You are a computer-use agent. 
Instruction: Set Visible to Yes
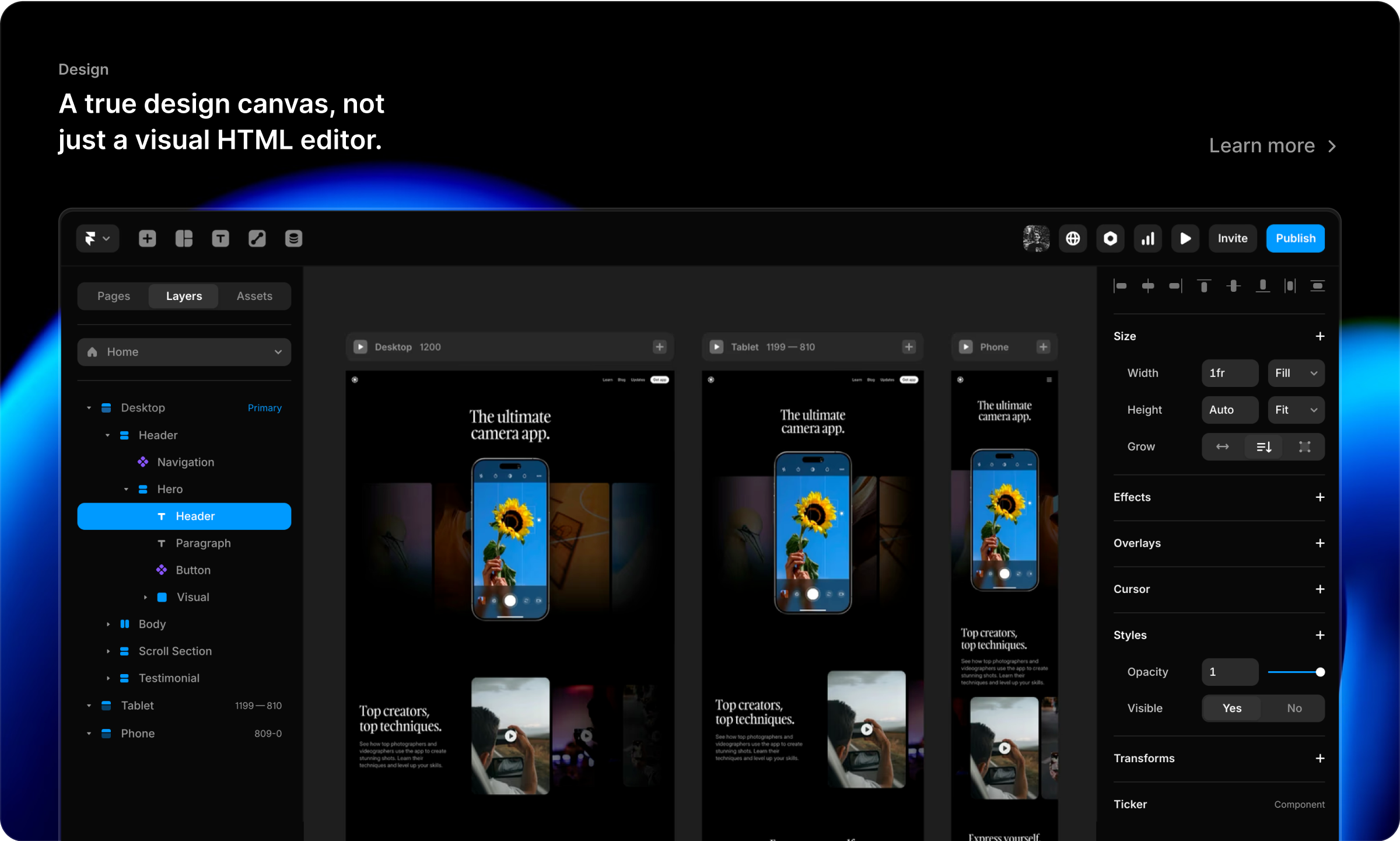[x=1231, y=708]
